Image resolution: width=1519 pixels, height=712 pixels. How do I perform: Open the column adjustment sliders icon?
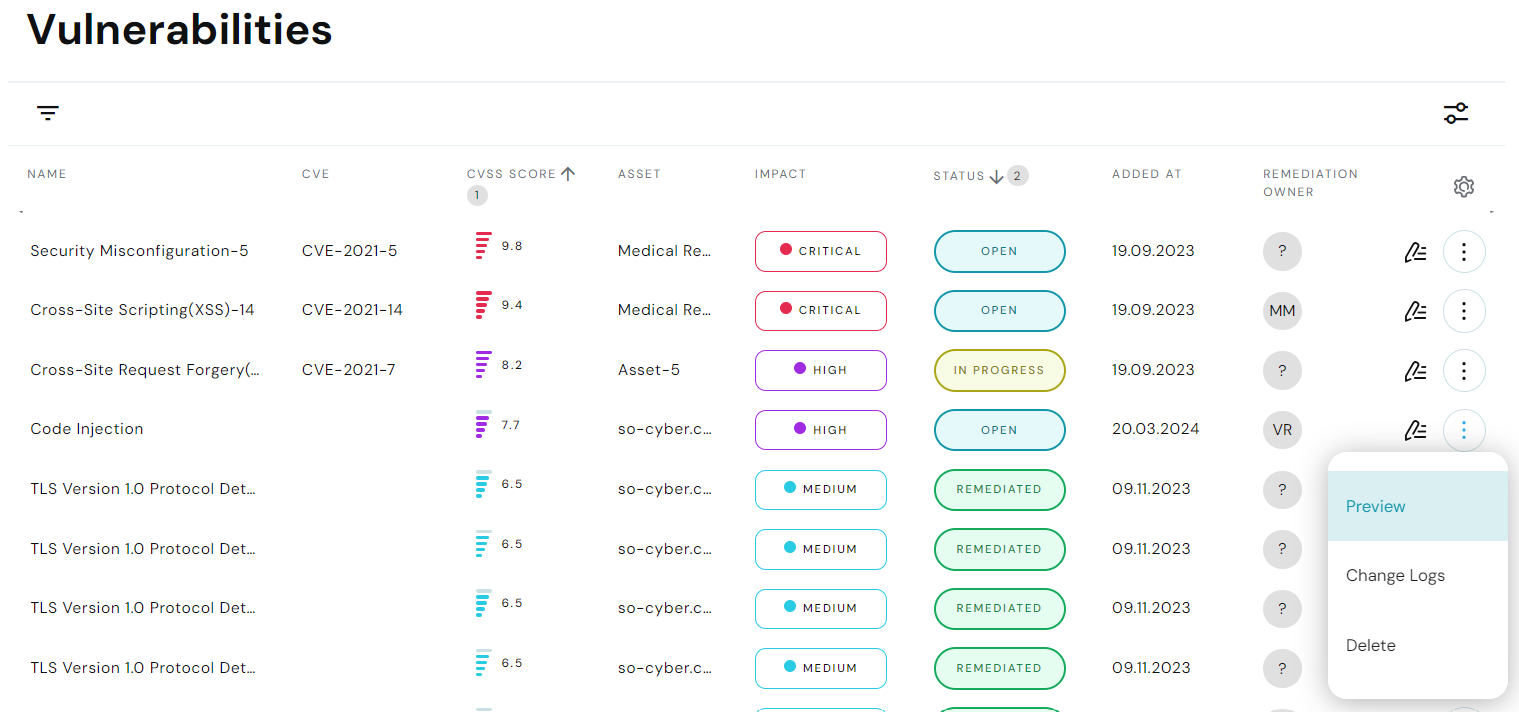(1456, 113)
